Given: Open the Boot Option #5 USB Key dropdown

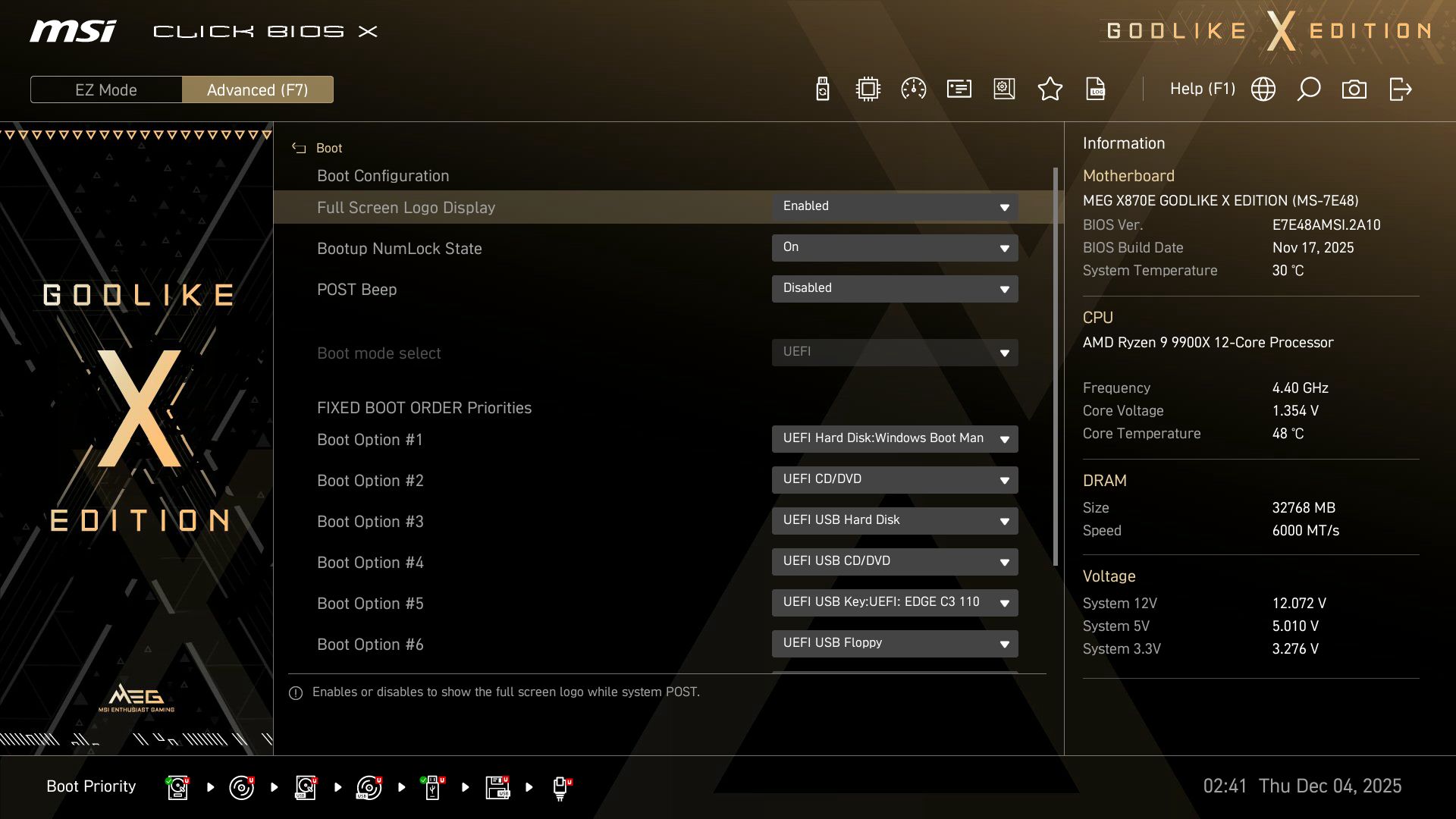Looking at the screenshot, I should [895, 602].
